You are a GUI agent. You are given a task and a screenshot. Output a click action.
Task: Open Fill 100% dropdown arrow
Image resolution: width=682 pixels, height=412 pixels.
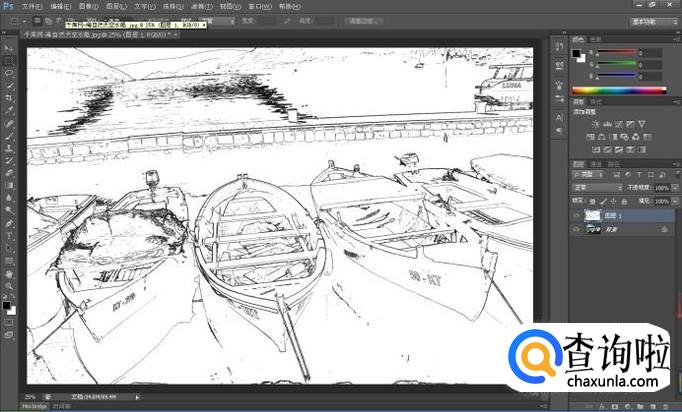point(675,201)
